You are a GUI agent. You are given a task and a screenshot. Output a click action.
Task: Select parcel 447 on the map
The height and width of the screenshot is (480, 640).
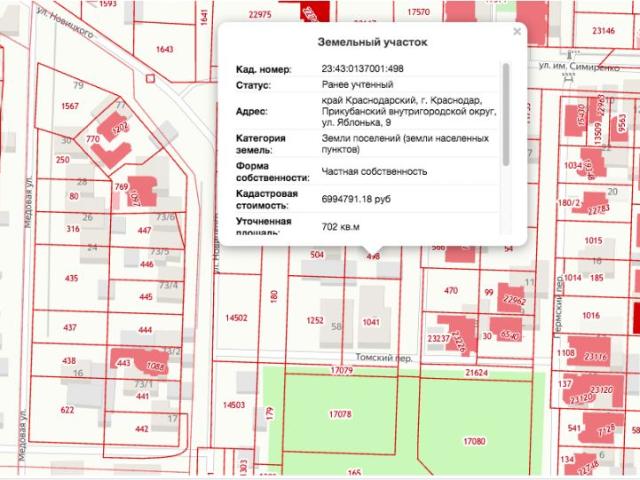[x=144, y=230]
